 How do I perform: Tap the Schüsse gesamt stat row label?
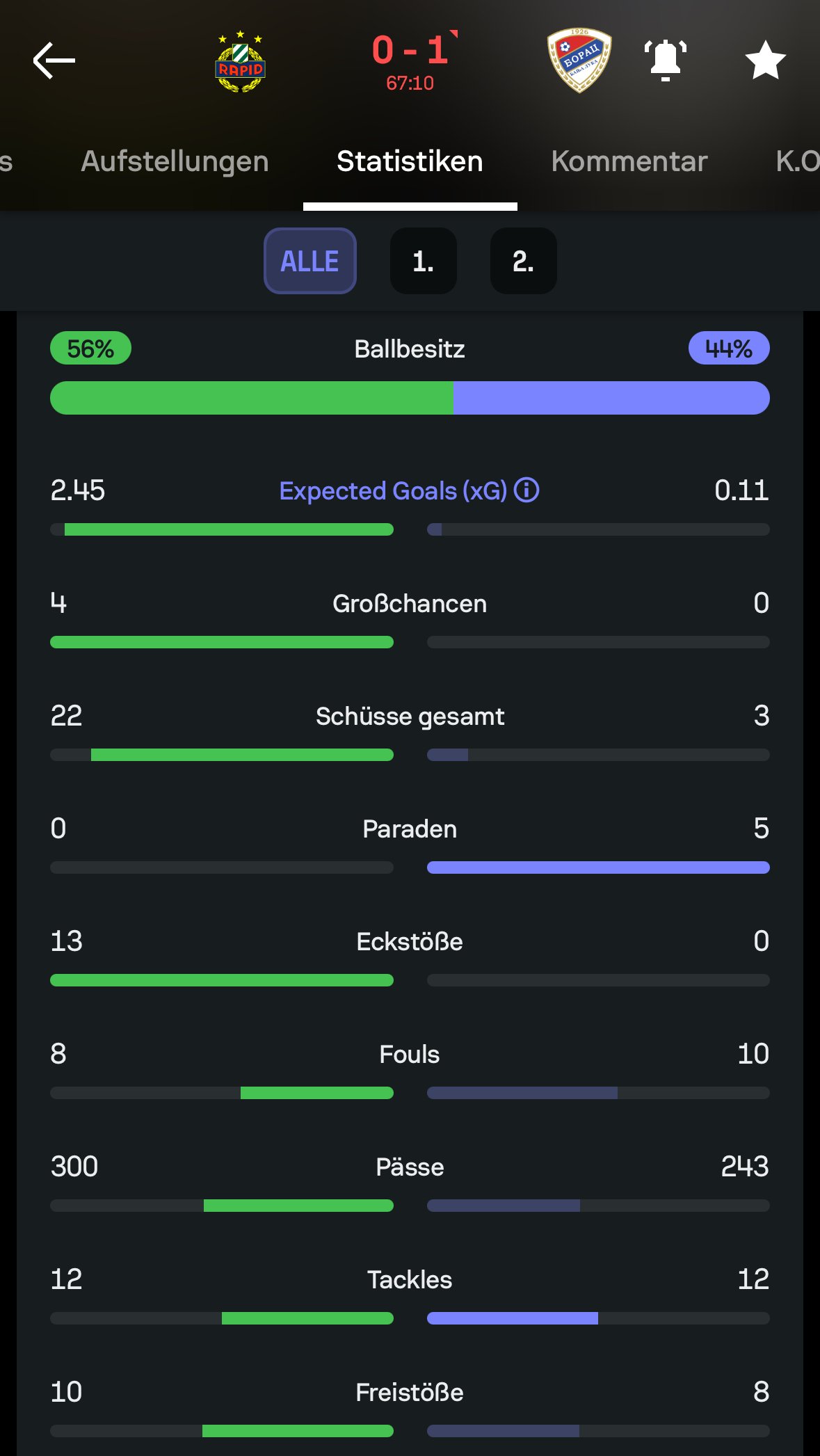[x=410, y=717]
